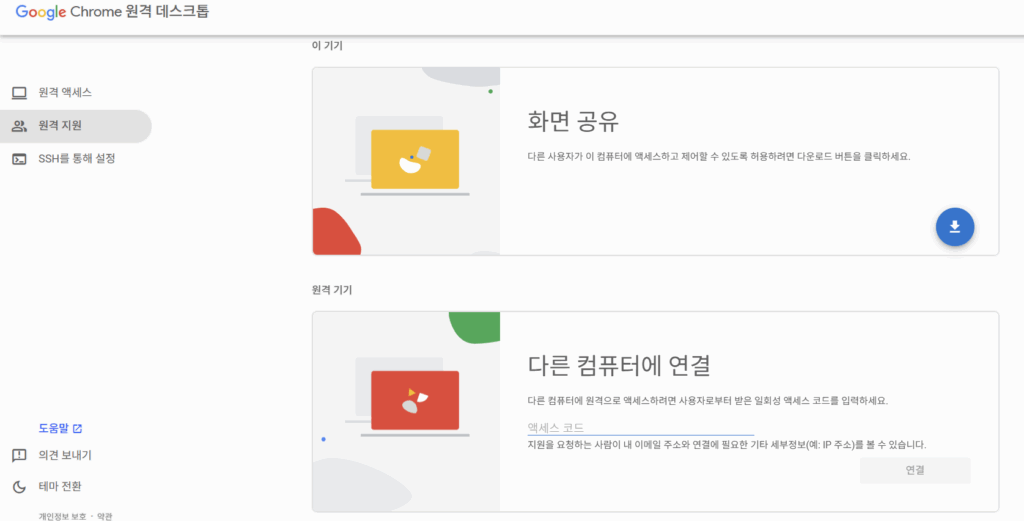Viewport: 1024px width, 521px height.
Task: Click the 화면 공유 heading text
Action: [573, 121]
